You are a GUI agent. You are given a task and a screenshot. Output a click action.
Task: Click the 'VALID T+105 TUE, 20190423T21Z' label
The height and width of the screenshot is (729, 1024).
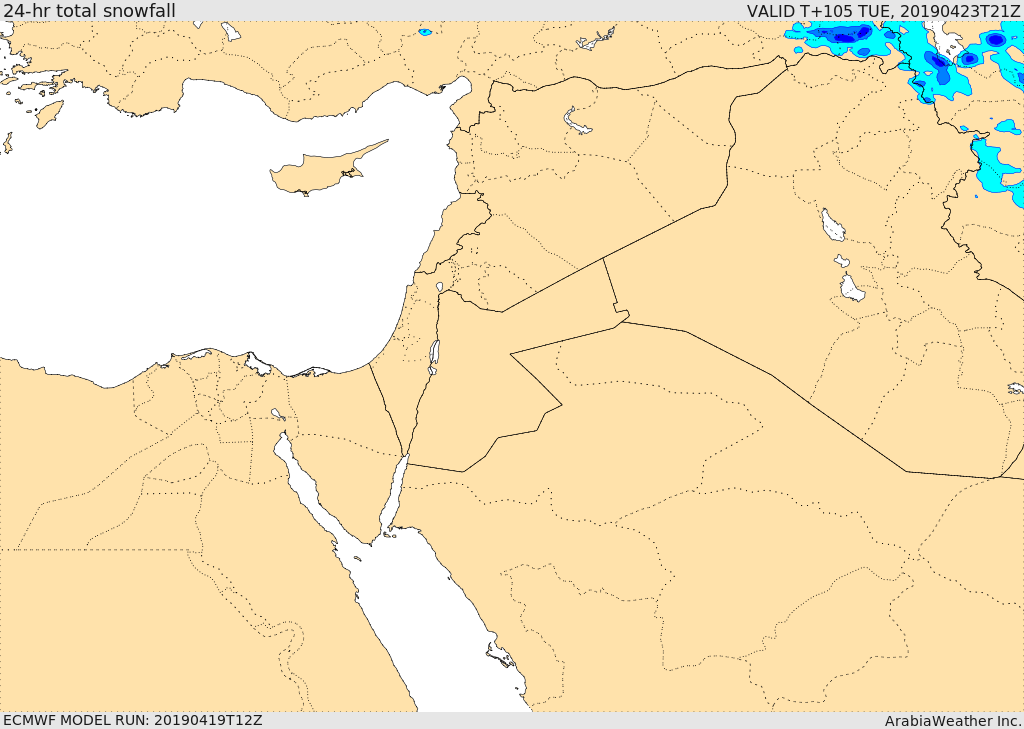click(x=883, y=10)
